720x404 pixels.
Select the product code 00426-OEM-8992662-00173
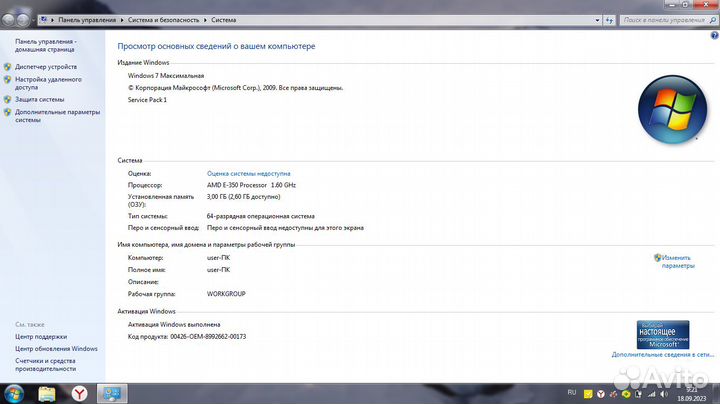pos(208,337)
